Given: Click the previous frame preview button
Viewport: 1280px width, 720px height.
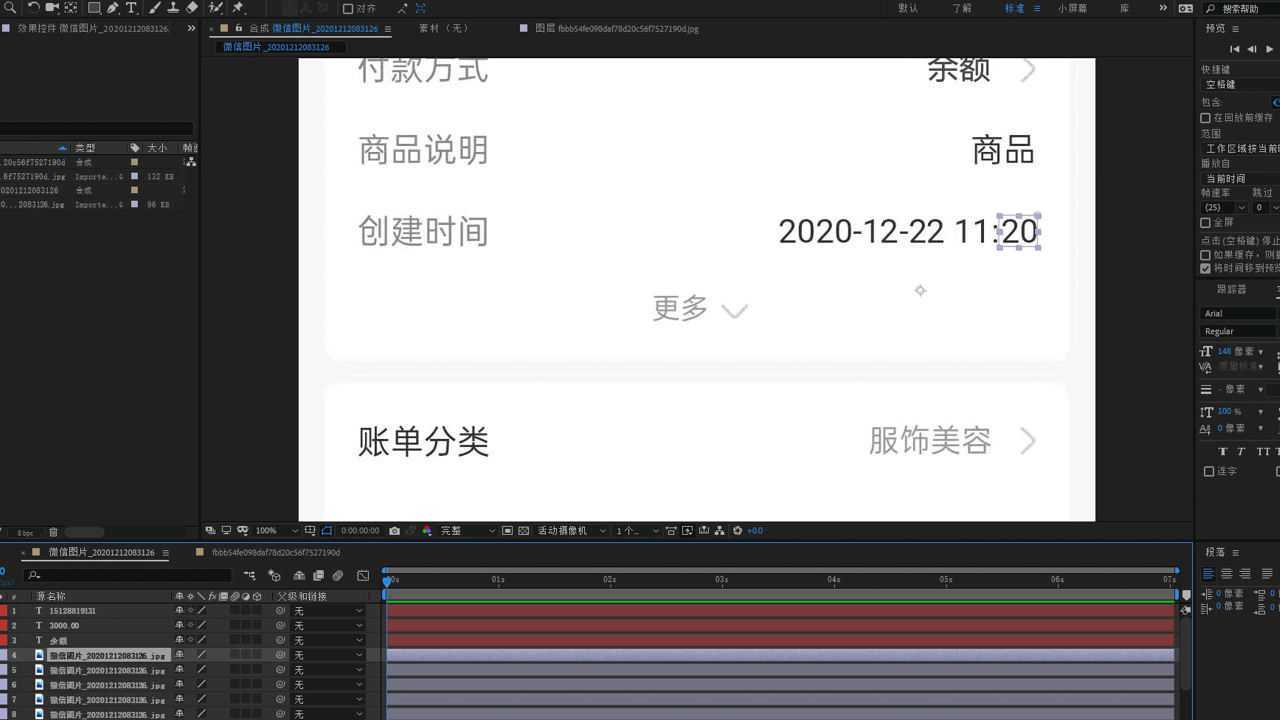Looking at the screenshot, I should tap(1252, 49).
